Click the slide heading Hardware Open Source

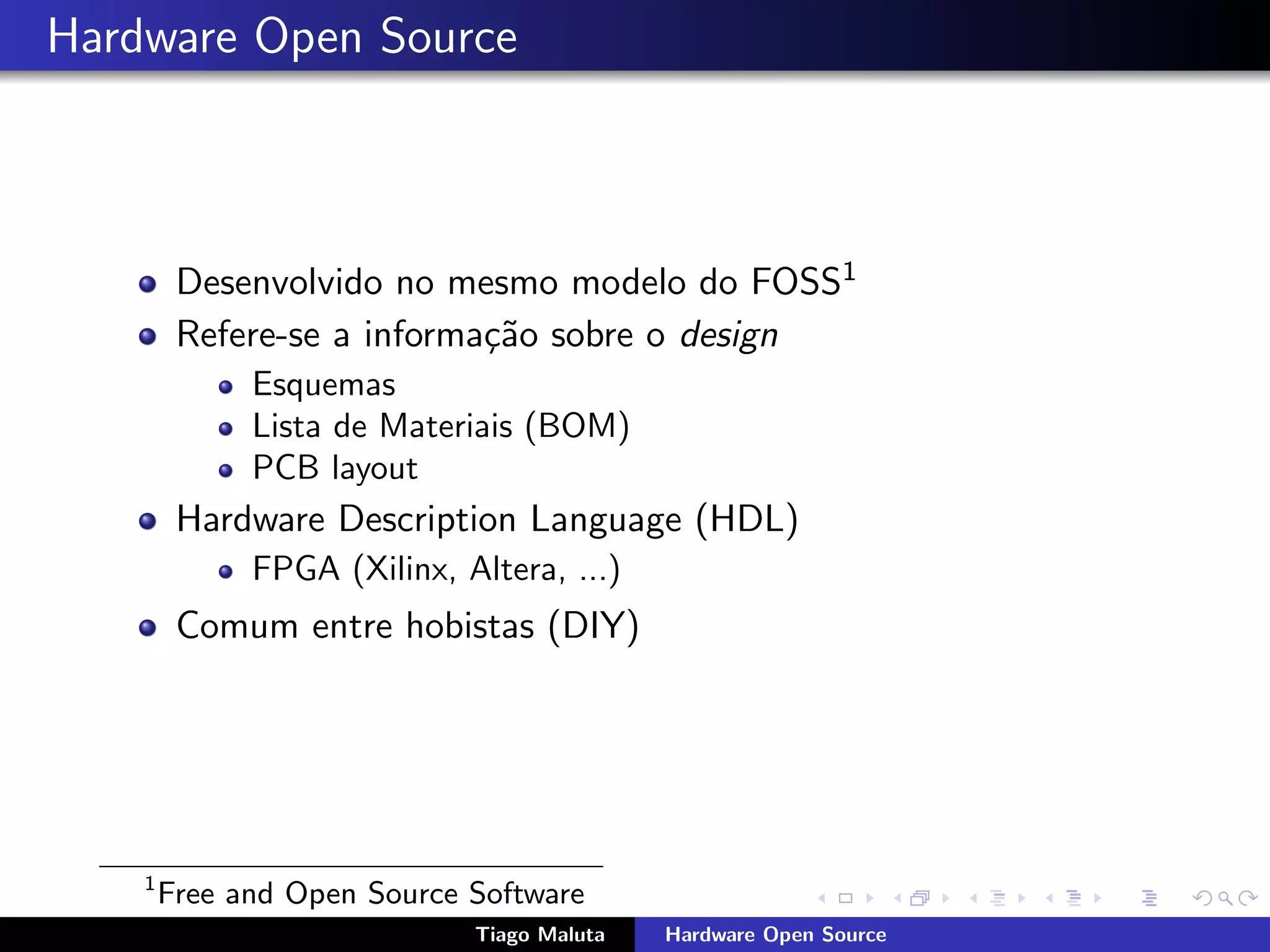coord(282,36)
